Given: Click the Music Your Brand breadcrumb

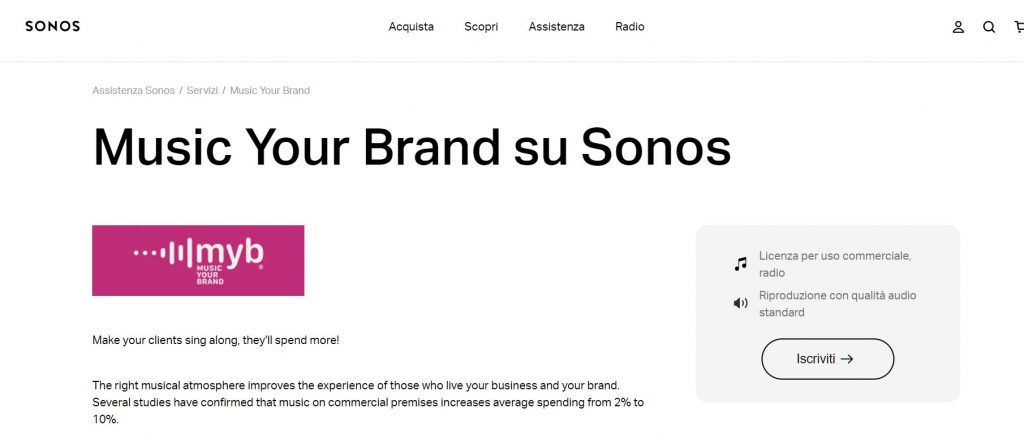Looking at the screenshot, I should pyautogui.click(x=270, y=90).
